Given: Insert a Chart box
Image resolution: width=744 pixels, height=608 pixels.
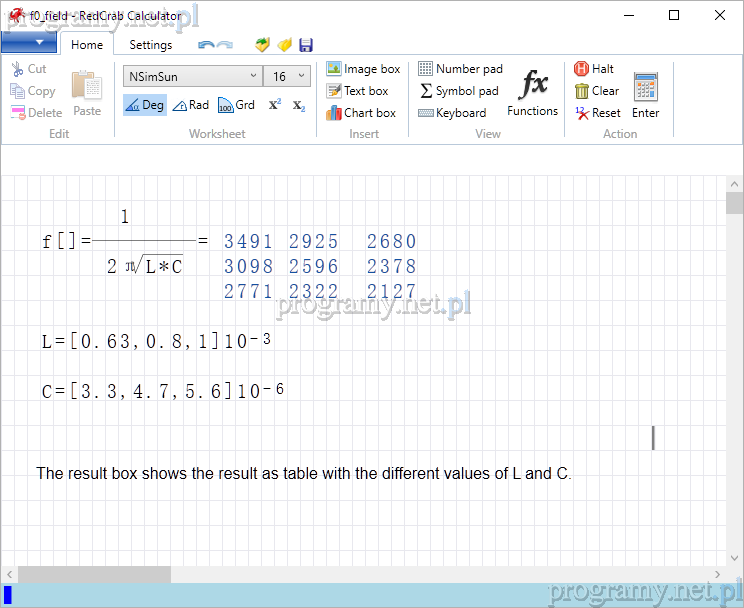Looking at the screenshot, I should [x=361, y=113].
